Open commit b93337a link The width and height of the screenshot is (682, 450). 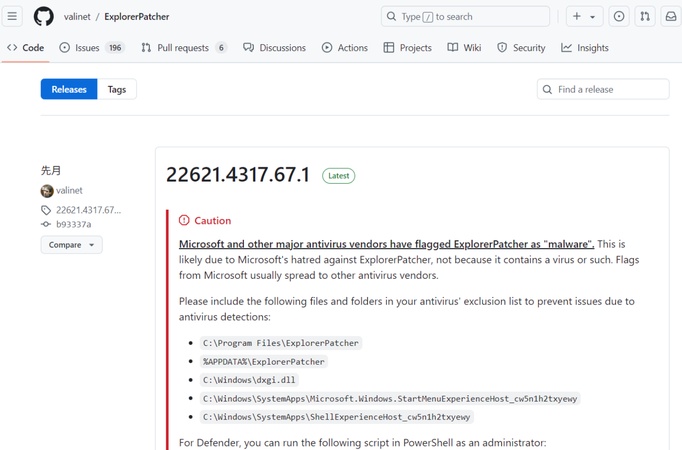(74, 224)
